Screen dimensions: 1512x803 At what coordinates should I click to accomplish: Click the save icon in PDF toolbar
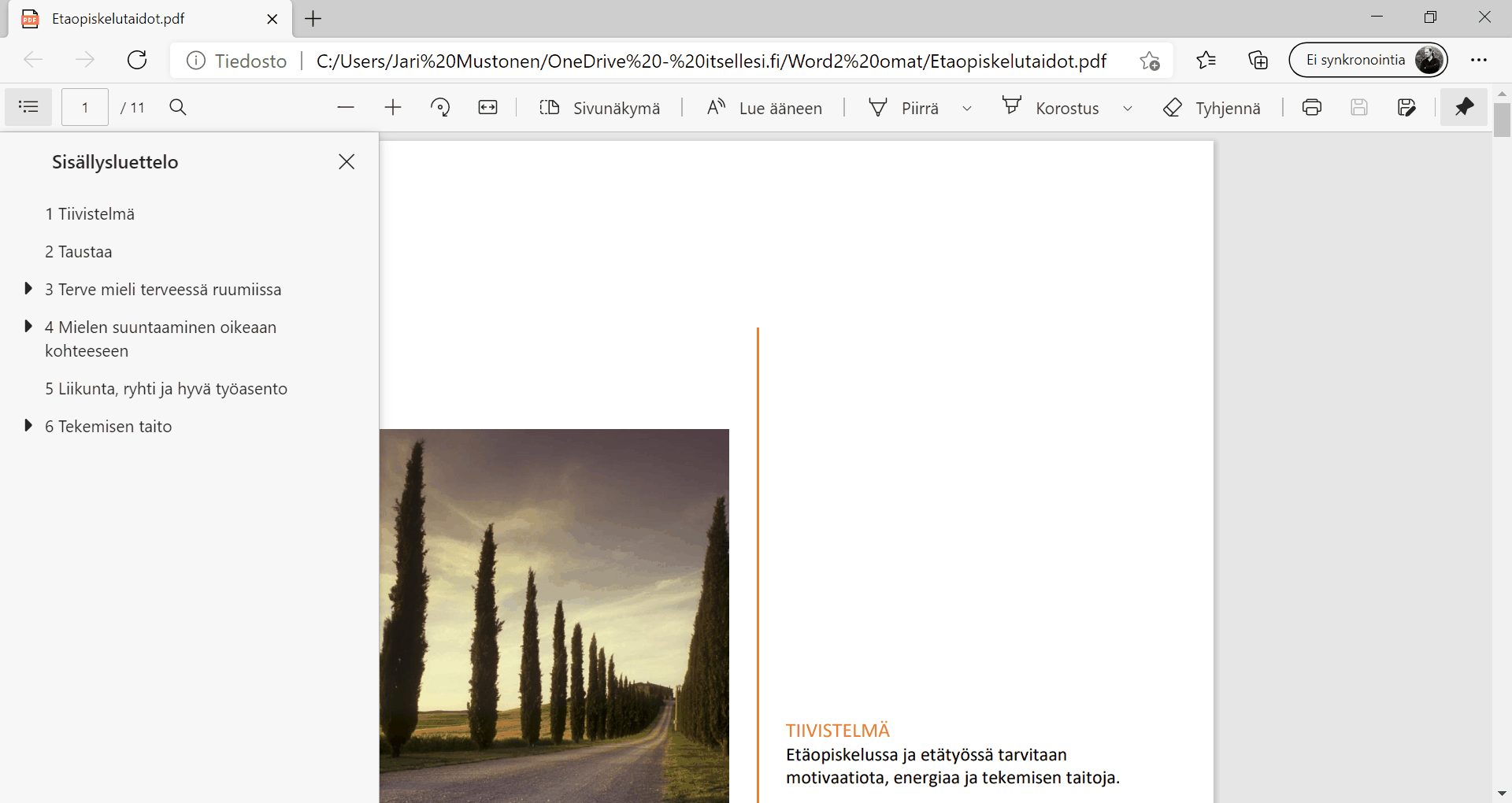pos(1359,107)
